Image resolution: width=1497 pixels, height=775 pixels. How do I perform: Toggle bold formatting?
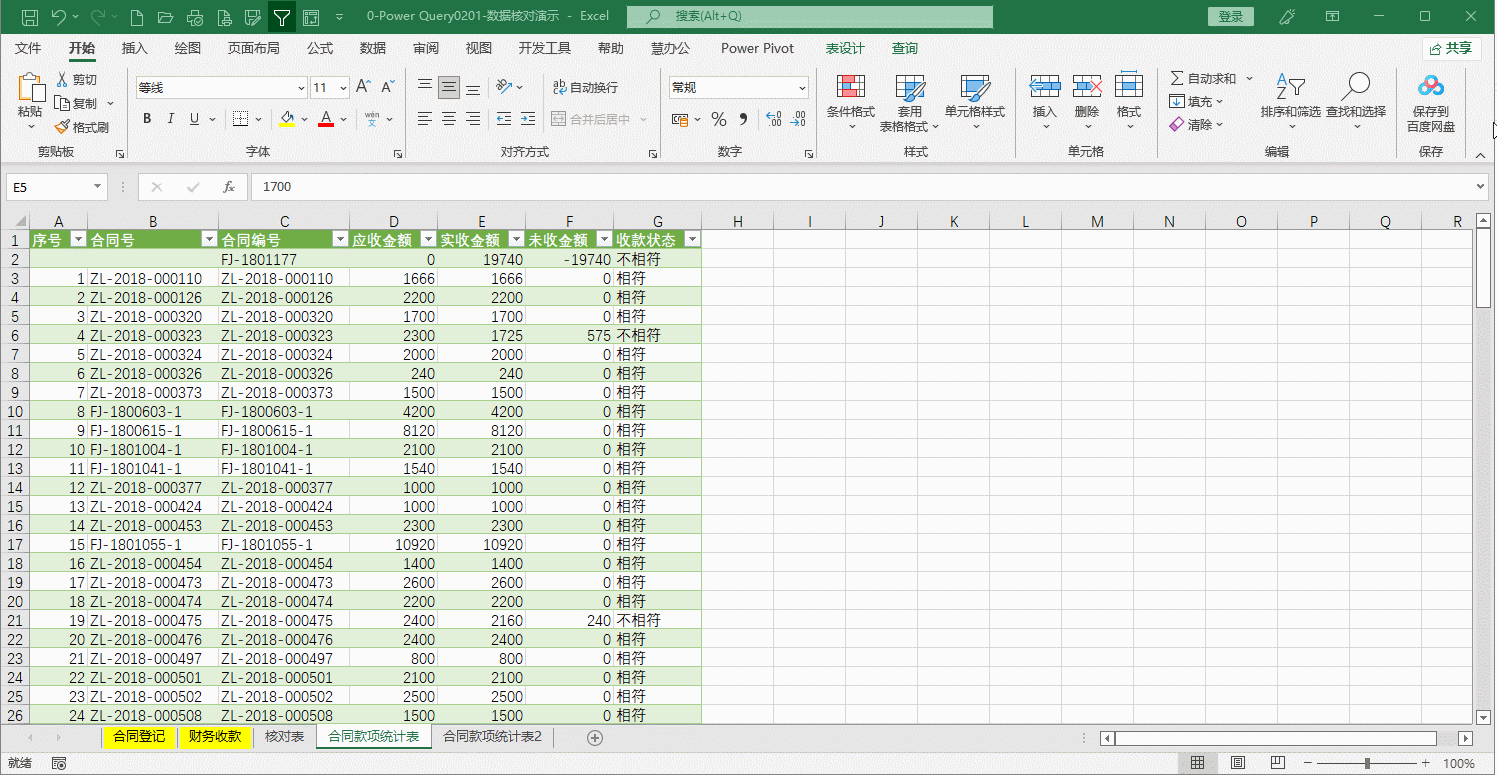coord(147,119)
